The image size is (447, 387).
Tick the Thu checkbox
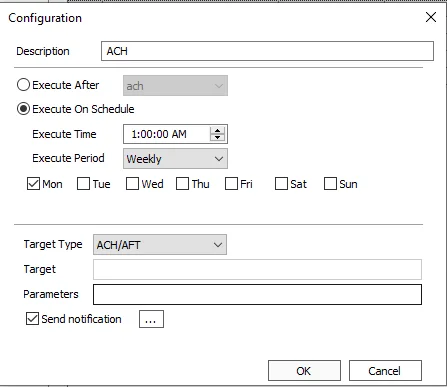[182, 184]
